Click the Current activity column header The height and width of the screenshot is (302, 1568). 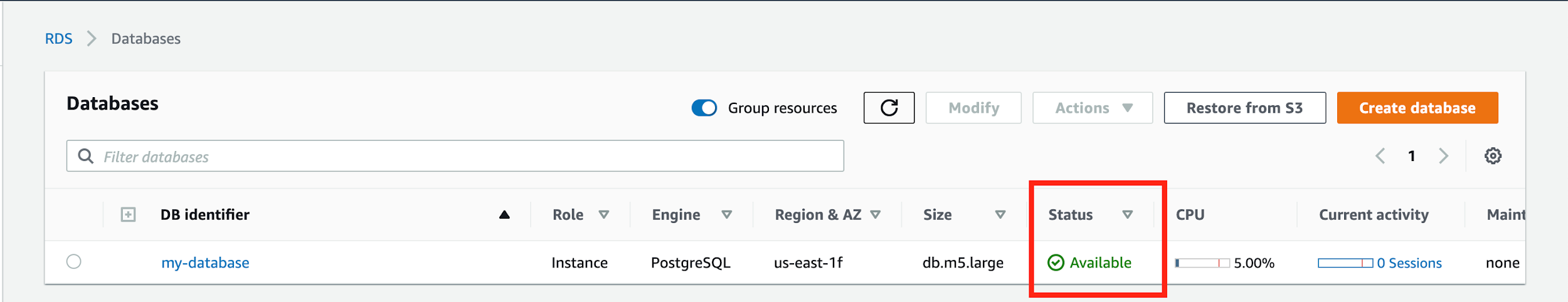click(1374, 215)
